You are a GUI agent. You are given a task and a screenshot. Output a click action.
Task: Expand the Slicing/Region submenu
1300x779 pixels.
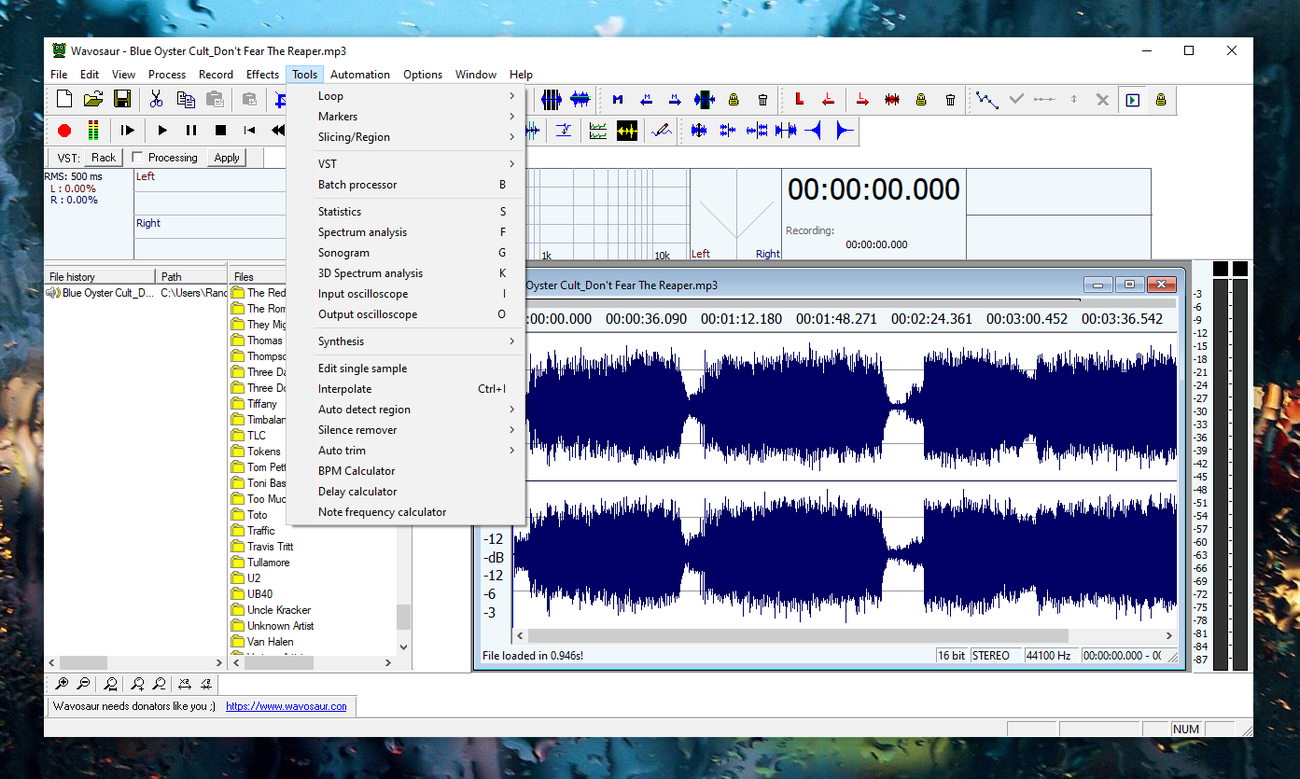(406, 137)
